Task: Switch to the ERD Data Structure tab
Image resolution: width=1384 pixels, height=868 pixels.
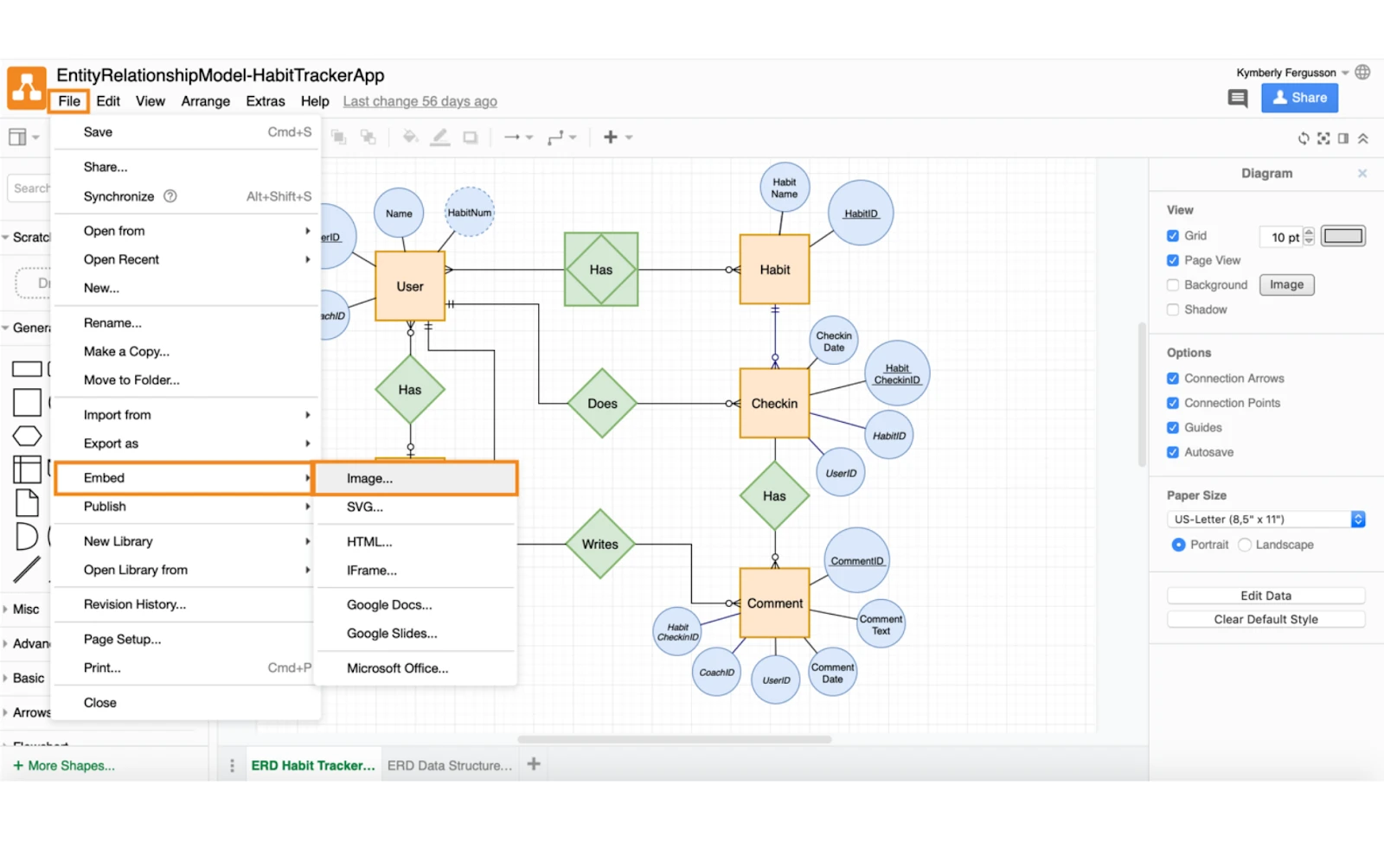Action: coord(450,765)
